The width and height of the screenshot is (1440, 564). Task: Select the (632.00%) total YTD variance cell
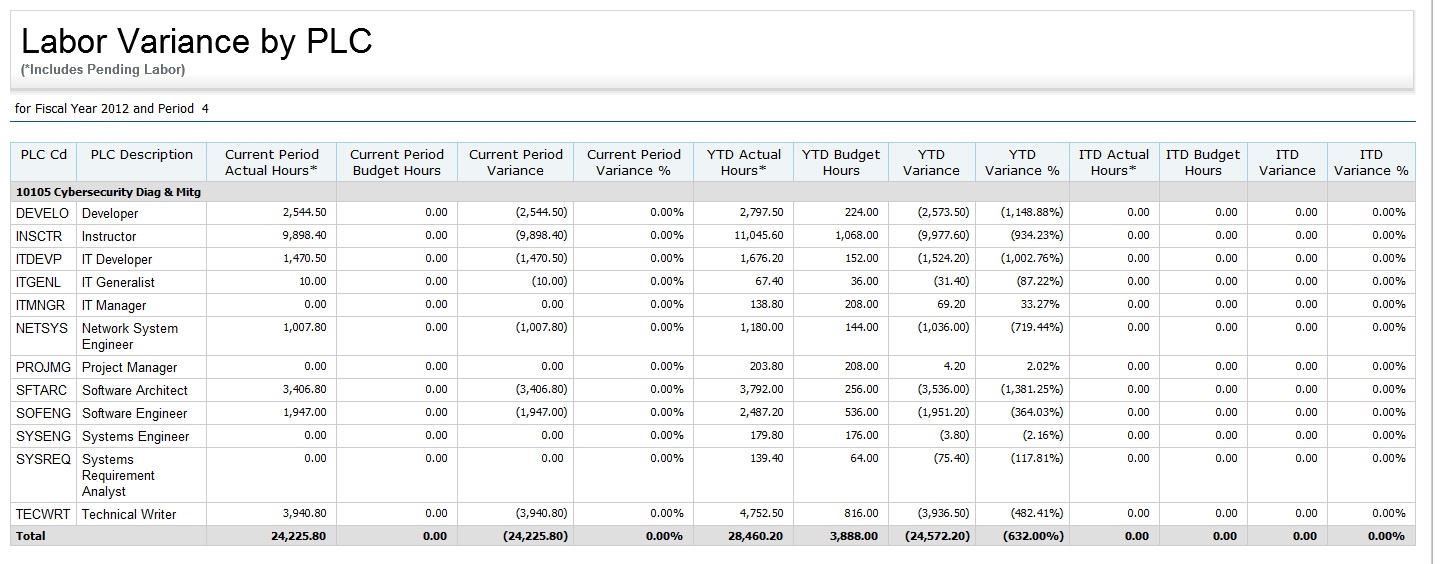1031,536
